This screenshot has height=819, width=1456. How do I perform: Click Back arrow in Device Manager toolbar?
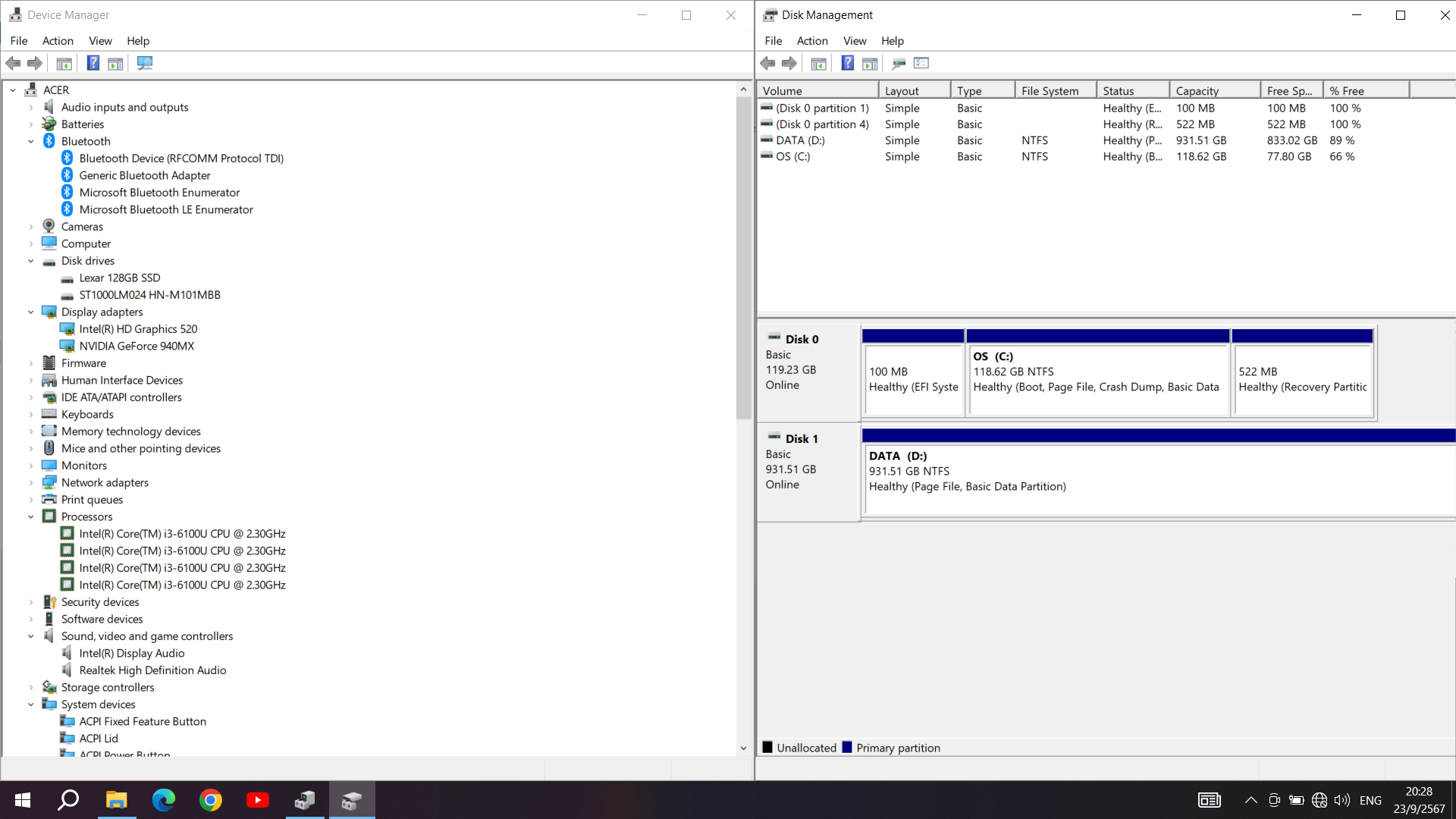point(13,63)
